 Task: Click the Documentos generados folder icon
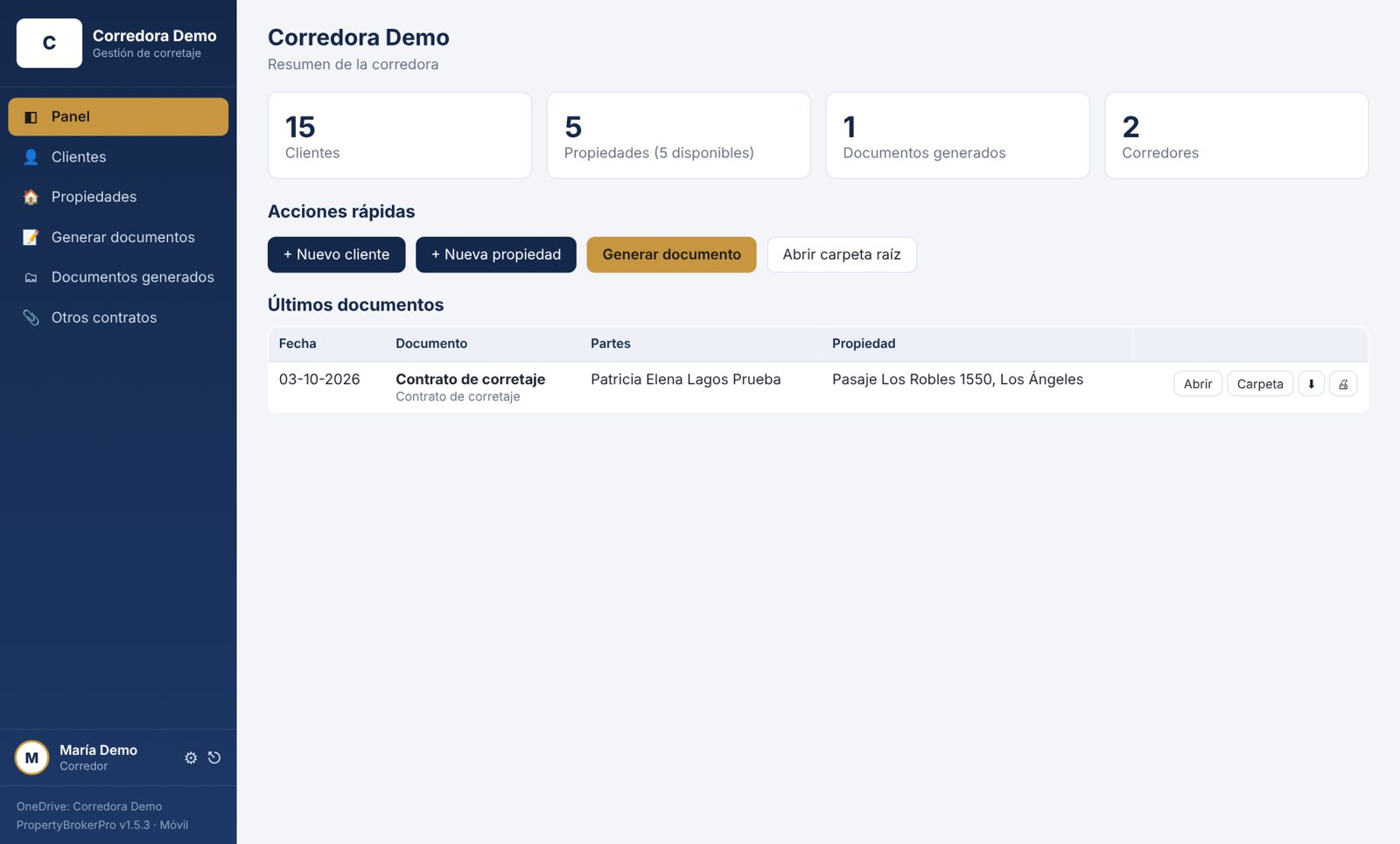(31, 278)
